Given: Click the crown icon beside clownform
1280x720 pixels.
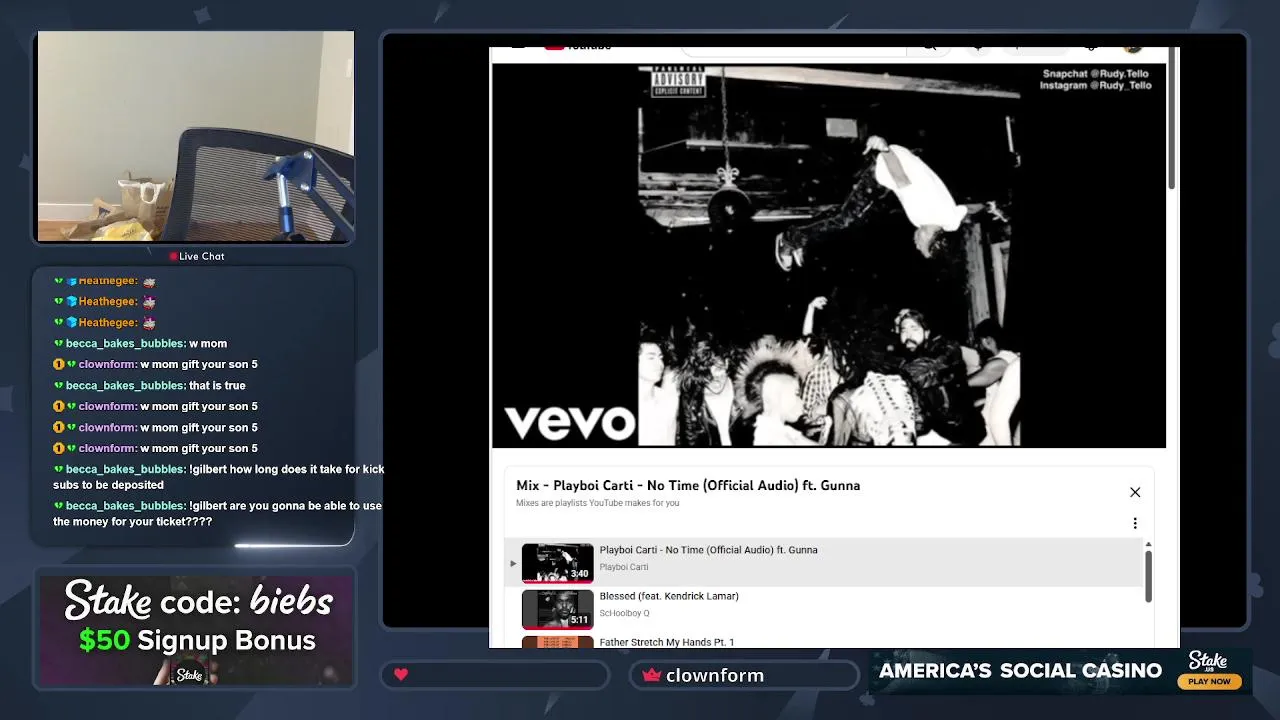Looking at the screenshot, I should click(x=652, y=675).
